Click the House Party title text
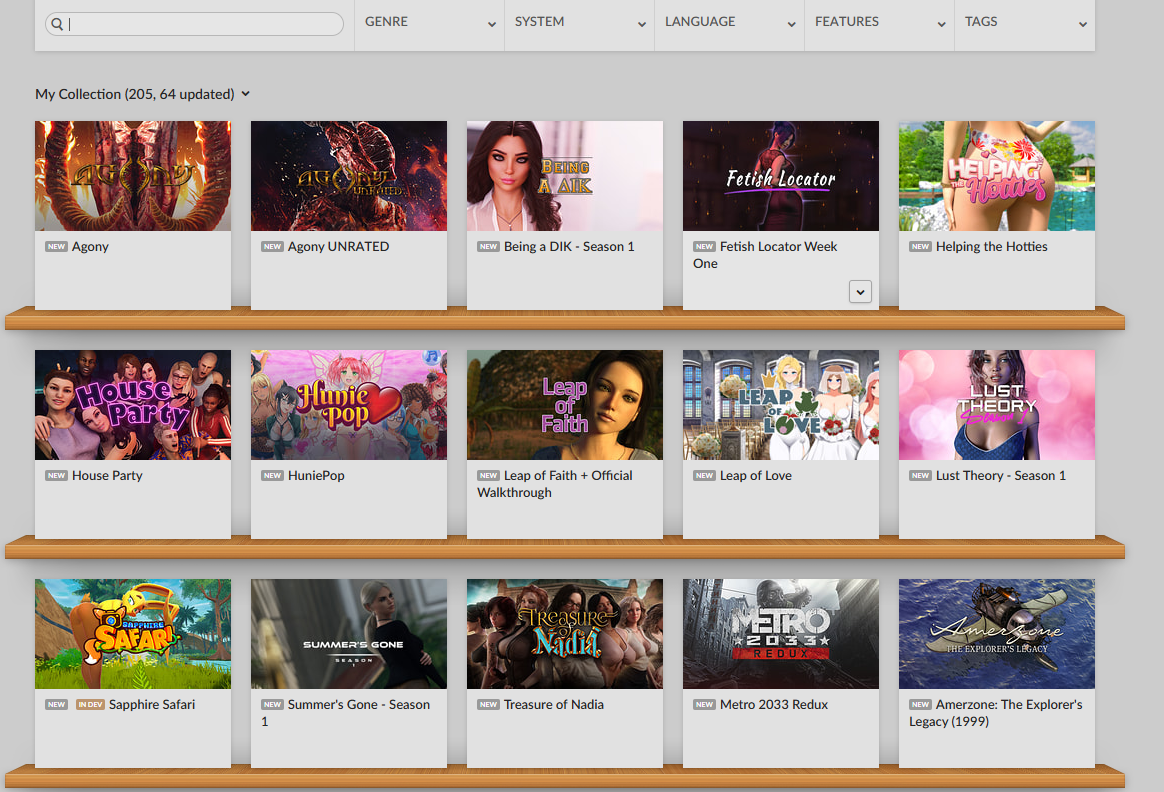Viewport: 1164px width, 792px height. point(107,475)
